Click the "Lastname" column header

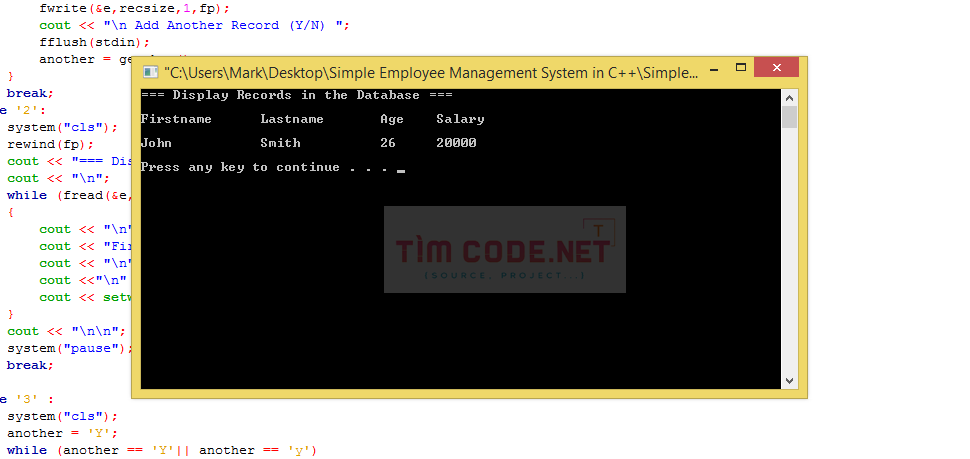coord(292,119)
